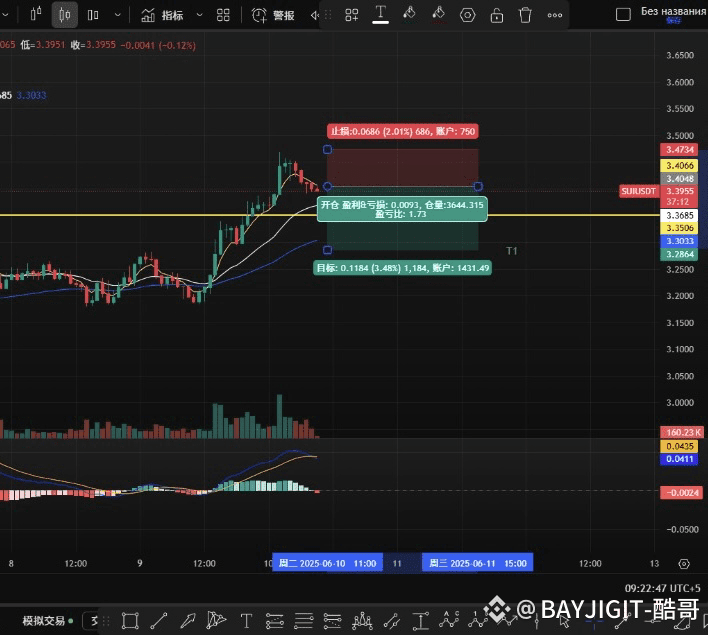708x635 pixels.
Task: Click the 160.23K volume label
Action: click(682, 432)
